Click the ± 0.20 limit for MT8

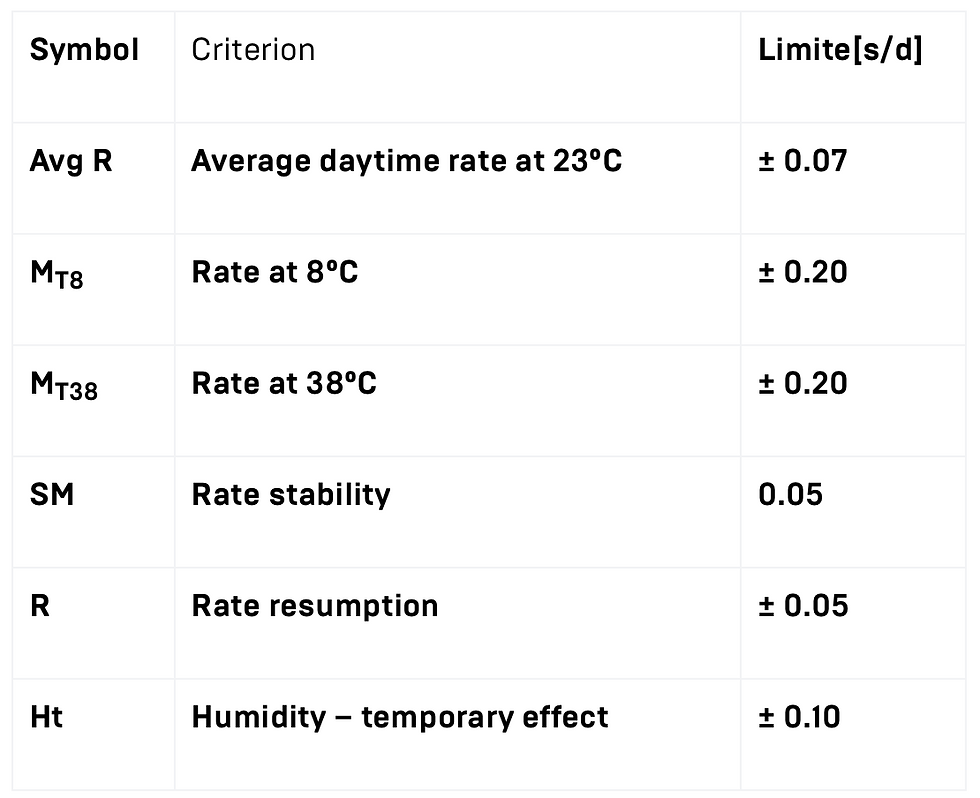[x=802, y=272]
